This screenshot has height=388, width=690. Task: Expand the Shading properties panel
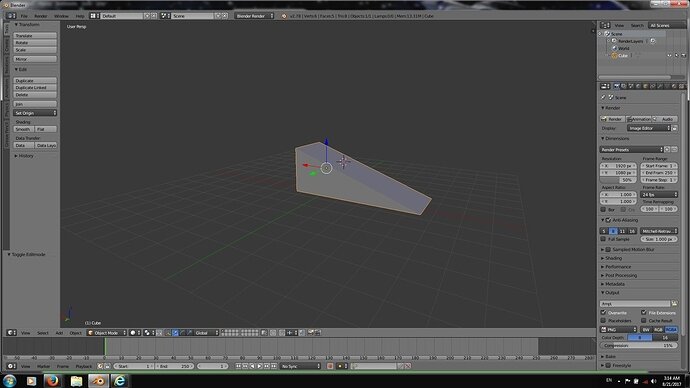[x=612, y=258]
